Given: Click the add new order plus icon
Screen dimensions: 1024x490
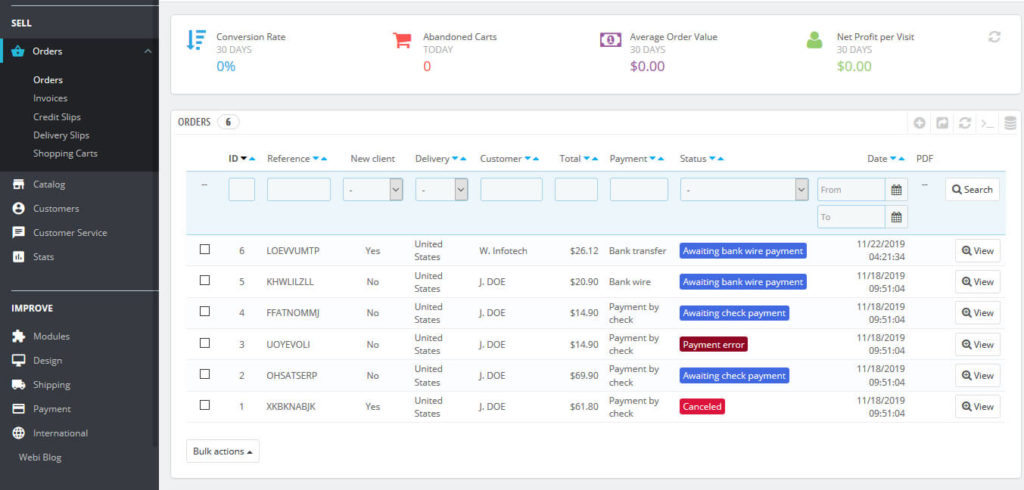Looking at the screenshot, I should coord(919,123).
